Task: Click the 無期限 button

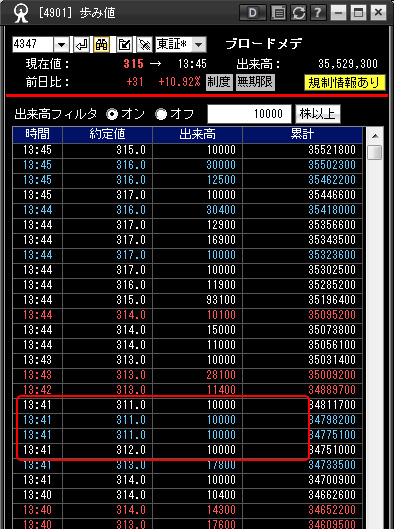Action: click(x=255, y=82)
